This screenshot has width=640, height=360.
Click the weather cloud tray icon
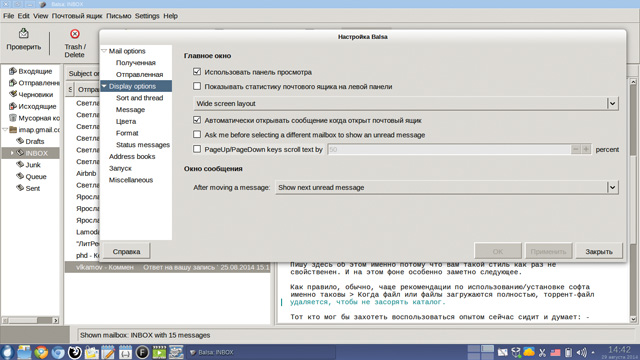pos(529,352)
